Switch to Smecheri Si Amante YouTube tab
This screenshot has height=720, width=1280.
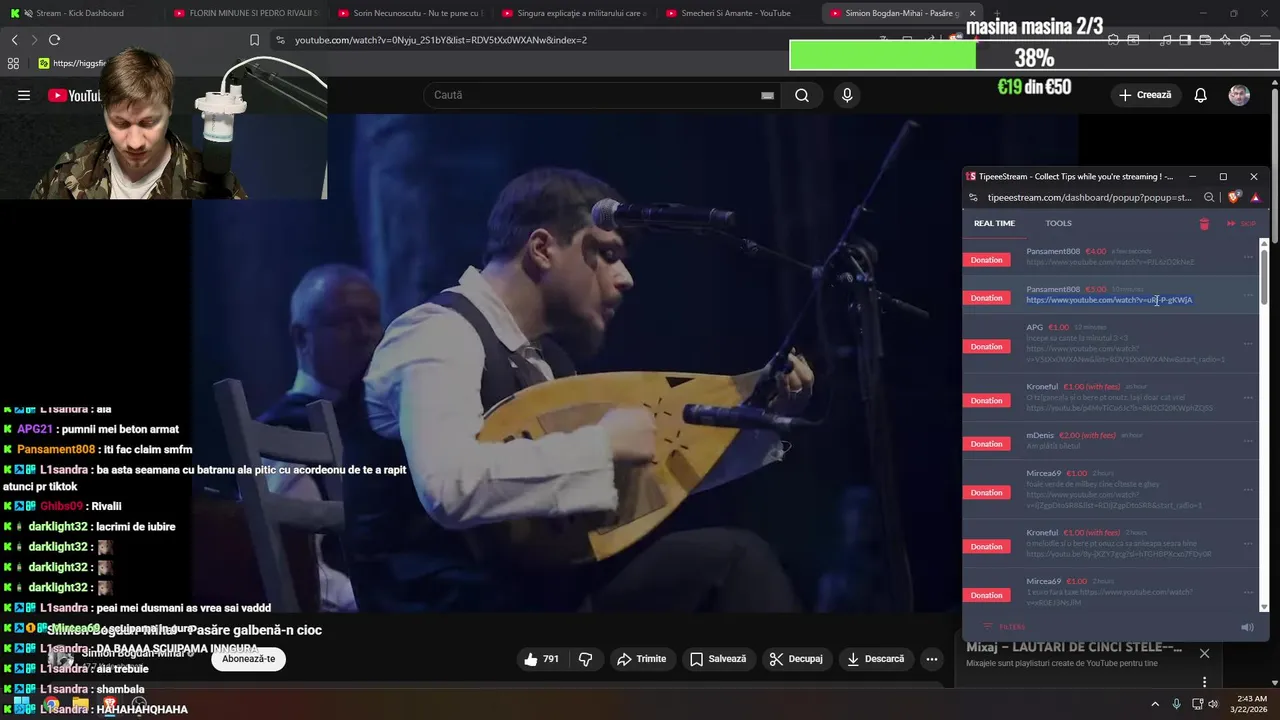click(x=737, y=13)
